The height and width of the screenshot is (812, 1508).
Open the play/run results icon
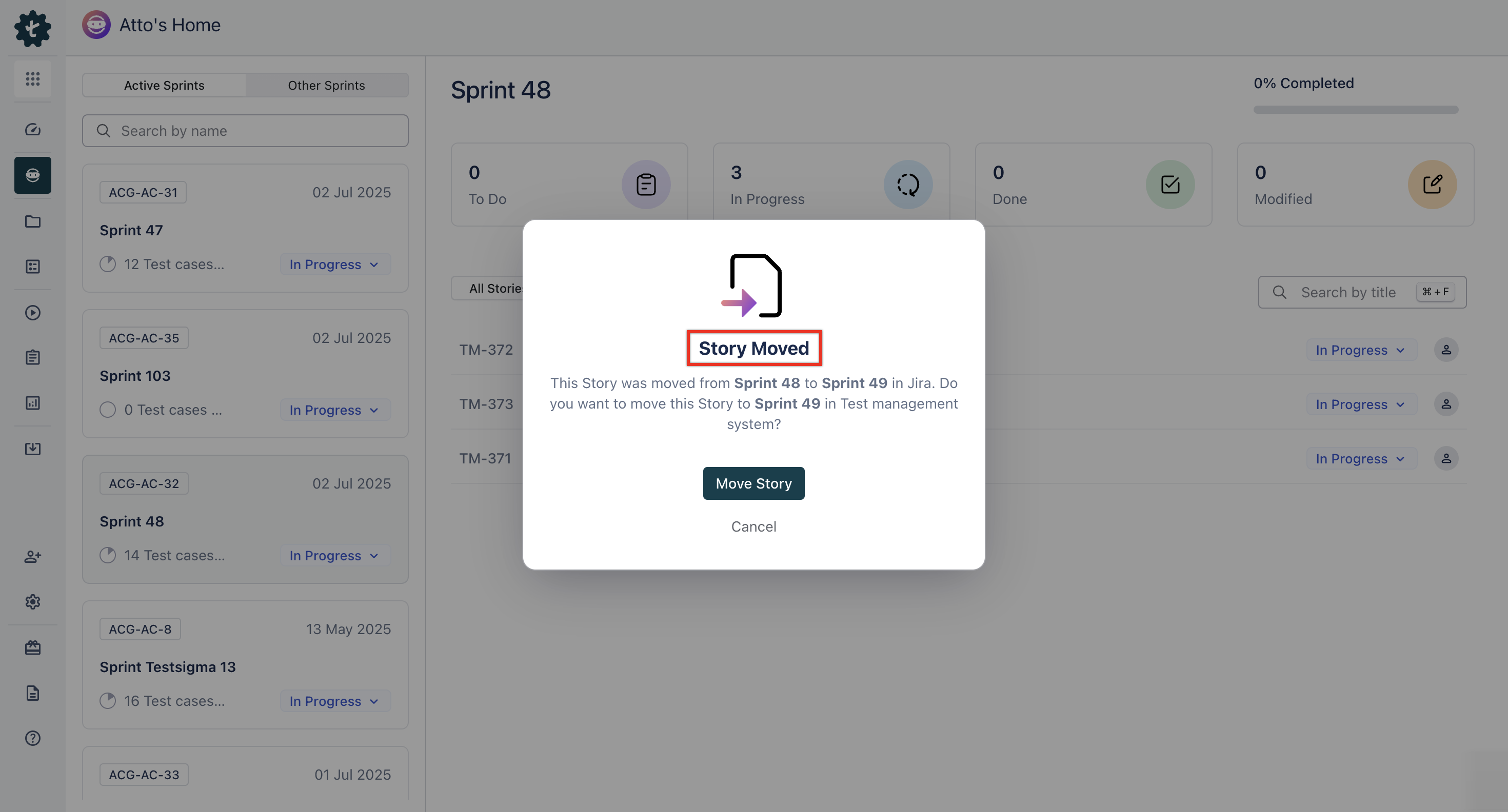pos(33,312)
